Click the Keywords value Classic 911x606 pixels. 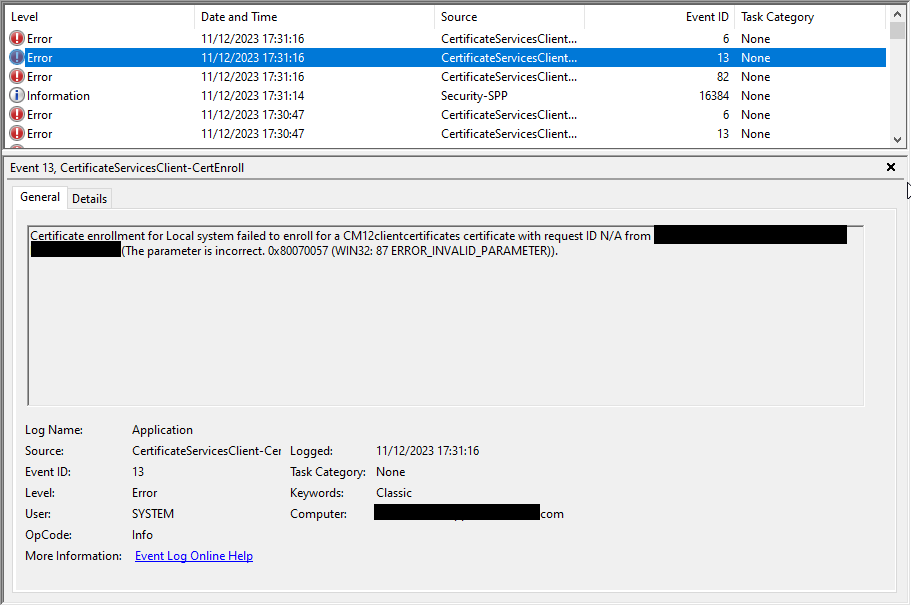click(394, 493)
